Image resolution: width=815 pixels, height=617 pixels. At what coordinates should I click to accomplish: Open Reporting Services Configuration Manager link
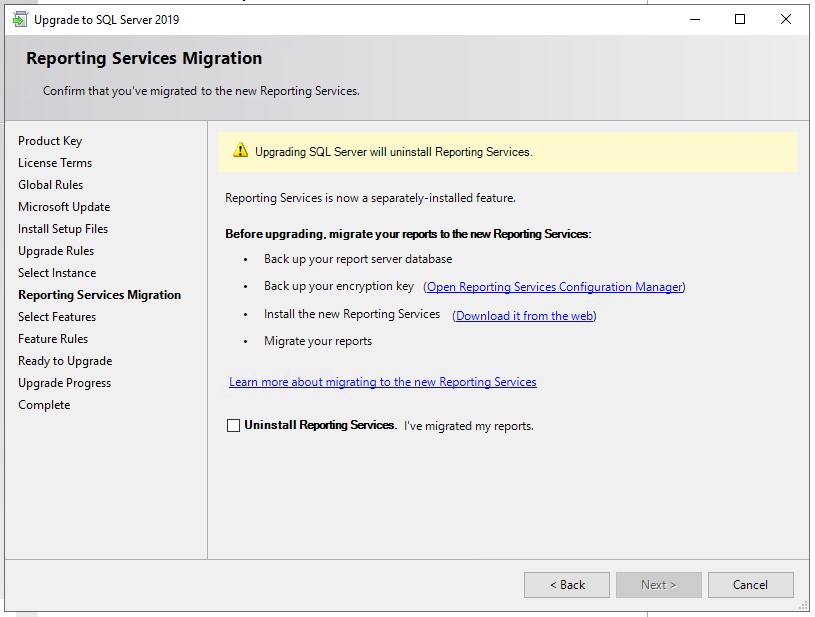[x=554, y=287]
